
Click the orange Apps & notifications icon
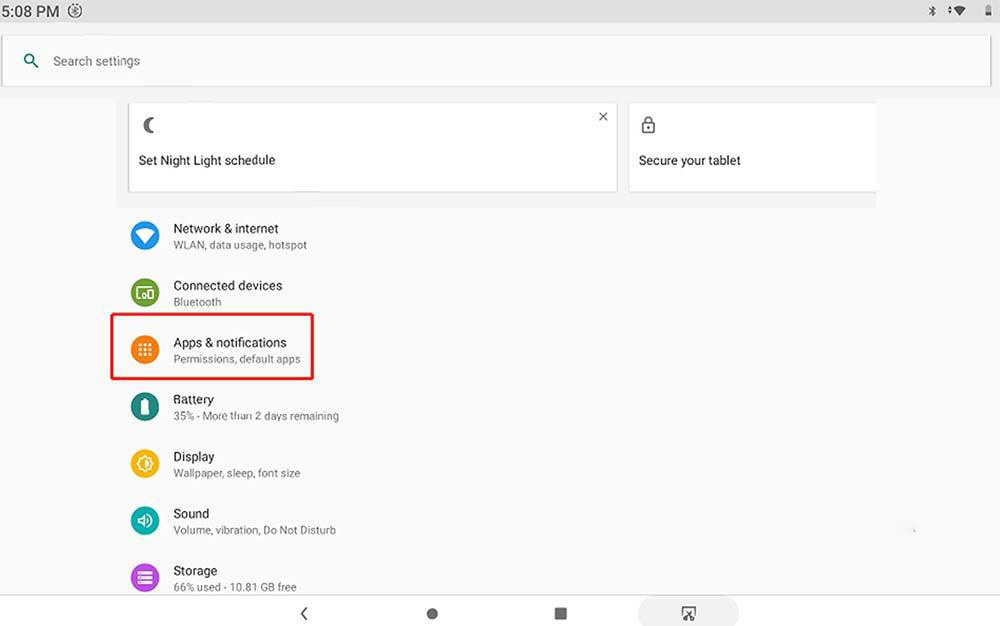tap(145, 350)
